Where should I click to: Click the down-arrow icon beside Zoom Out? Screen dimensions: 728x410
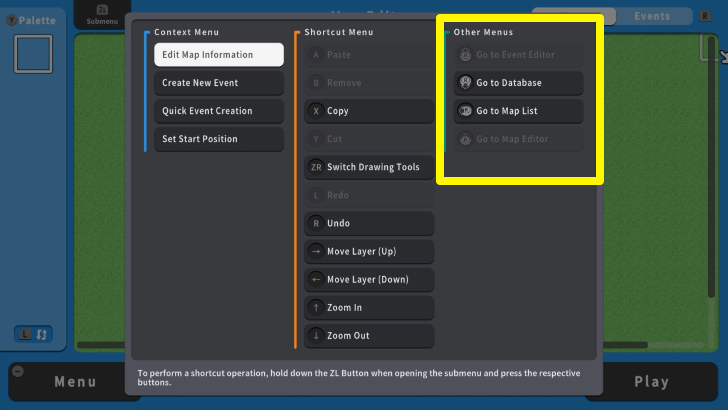coord(316,336)
